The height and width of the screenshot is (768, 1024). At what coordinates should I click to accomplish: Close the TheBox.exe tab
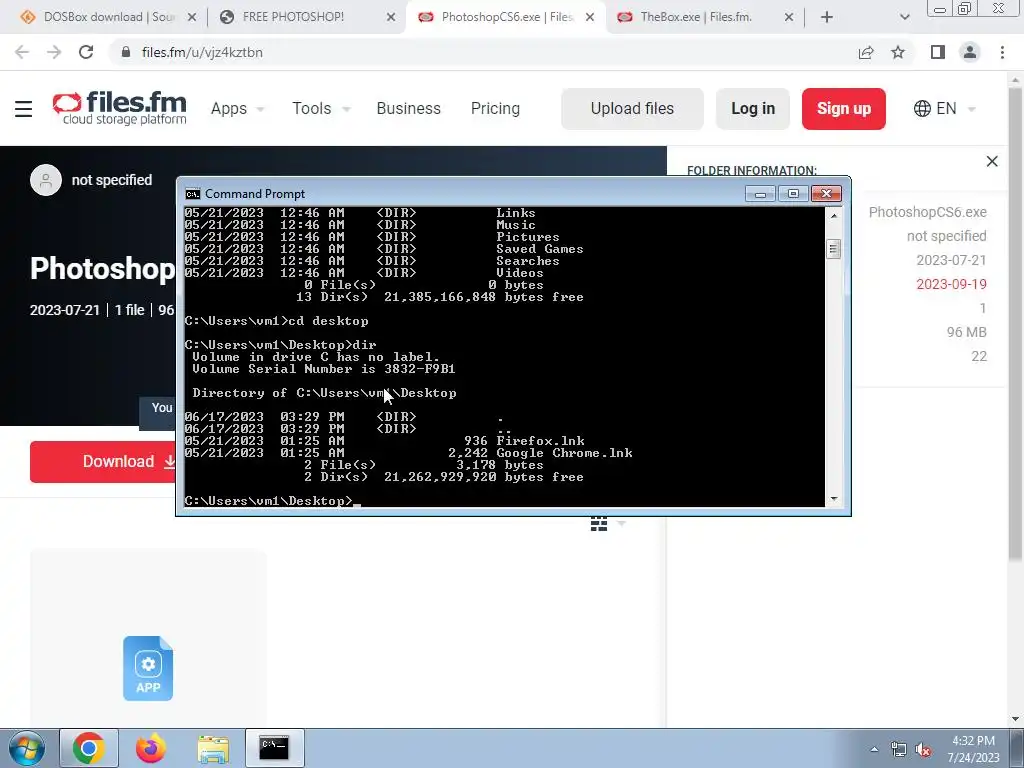789,18
